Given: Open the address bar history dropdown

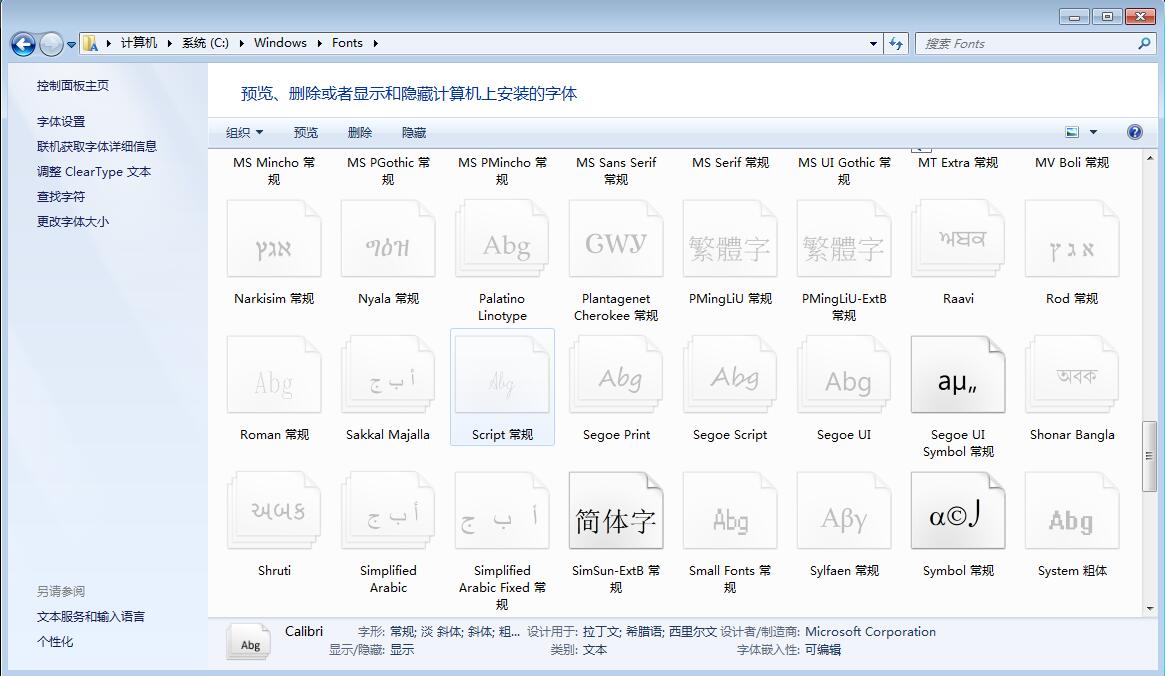Looking at the screenshot, I should [873, 44].
